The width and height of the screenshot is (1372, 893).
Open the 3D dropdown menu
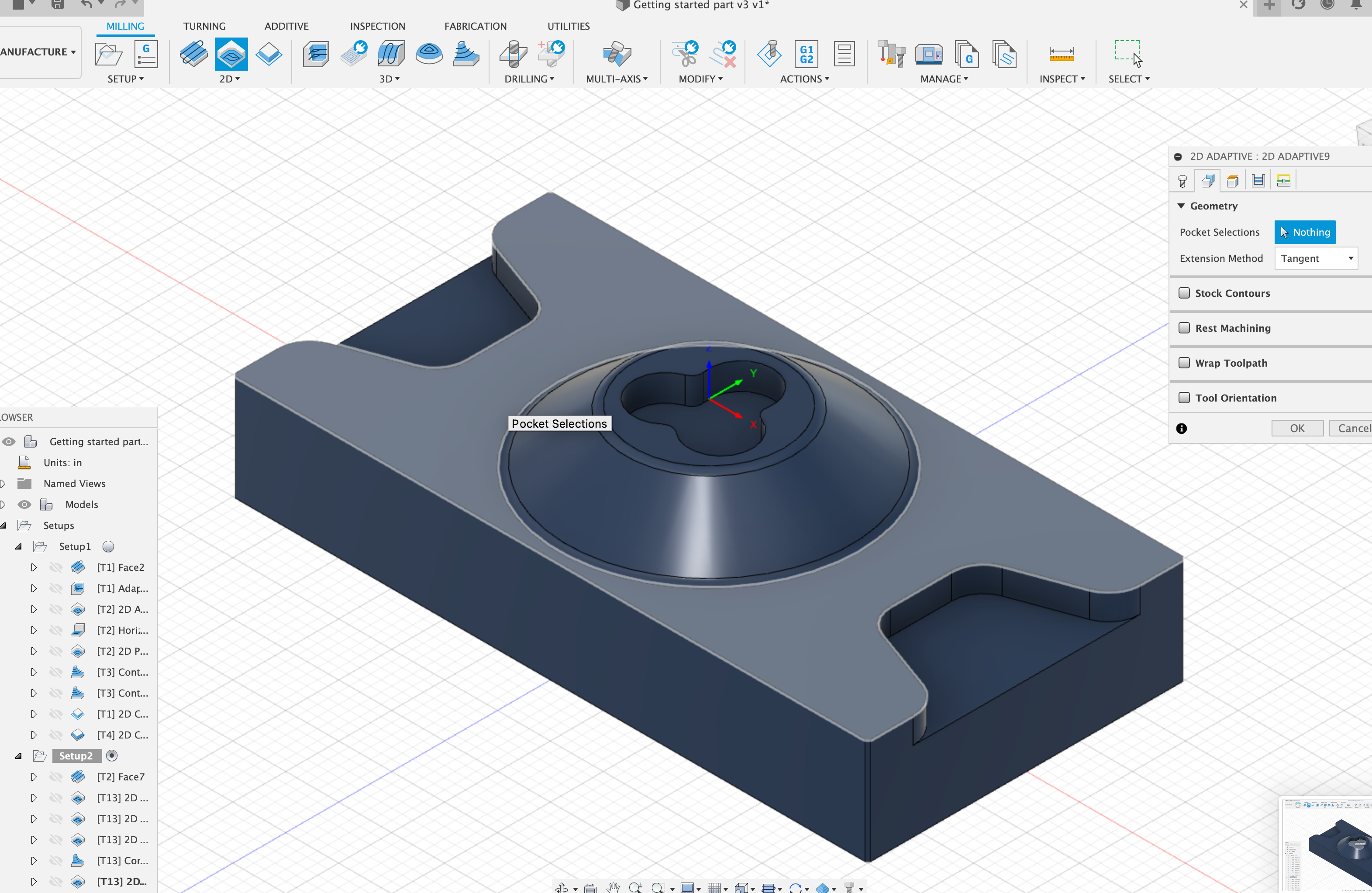(389, 79)
